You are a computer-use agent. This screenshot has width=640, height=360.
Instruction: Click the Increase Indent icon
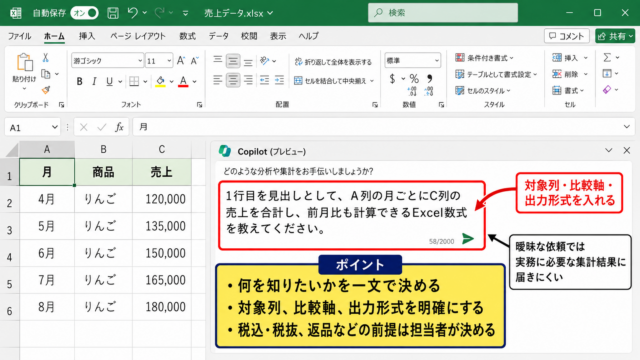click(279, 80)
